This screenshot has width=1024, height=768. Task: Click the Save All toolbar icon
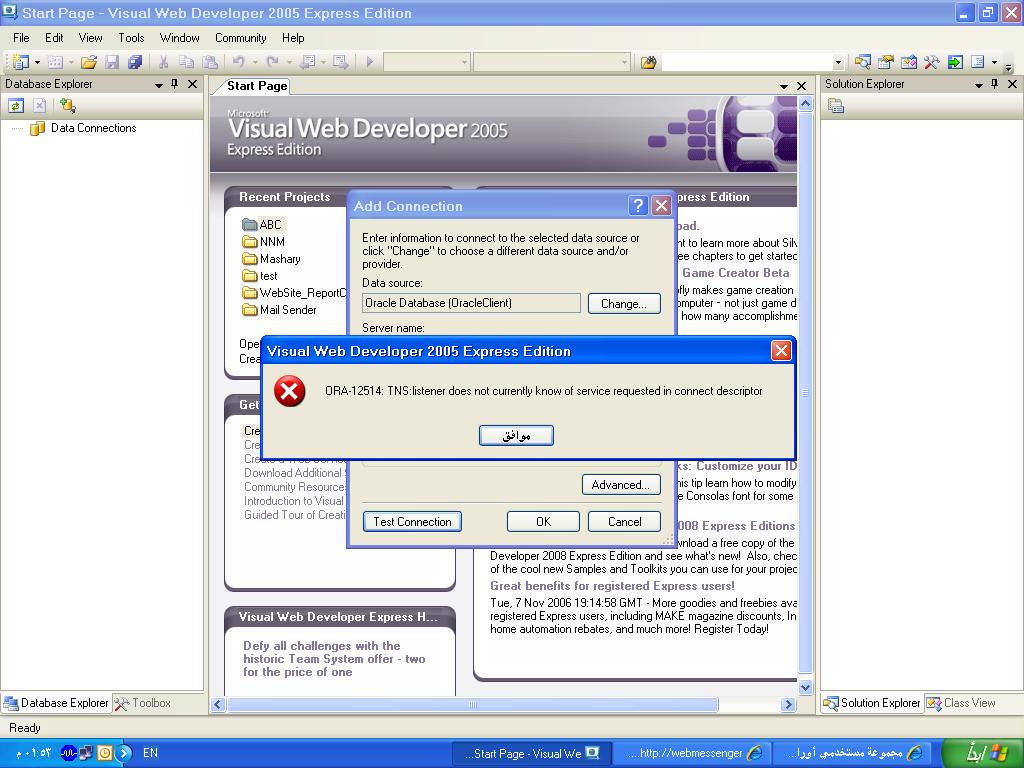[x=135, y=62]
